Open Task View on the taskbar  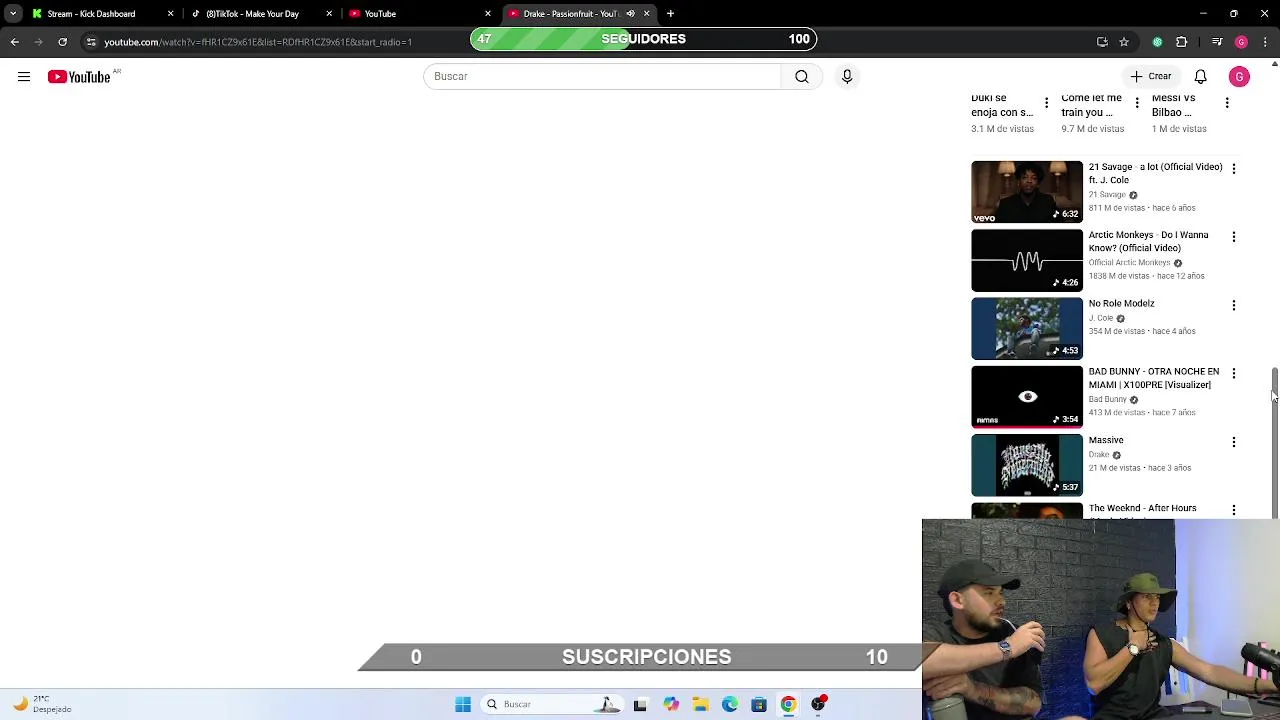(640, 704)
